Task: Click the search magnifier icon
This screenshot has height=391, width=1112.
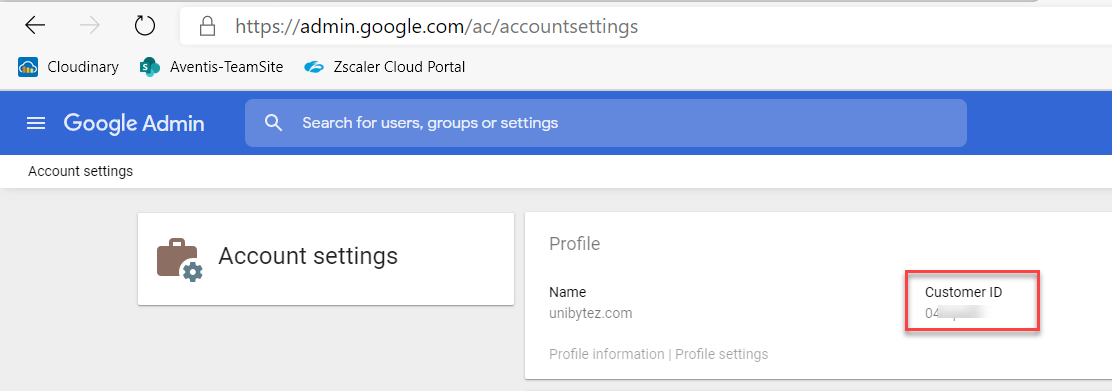Action: point(274,123)
